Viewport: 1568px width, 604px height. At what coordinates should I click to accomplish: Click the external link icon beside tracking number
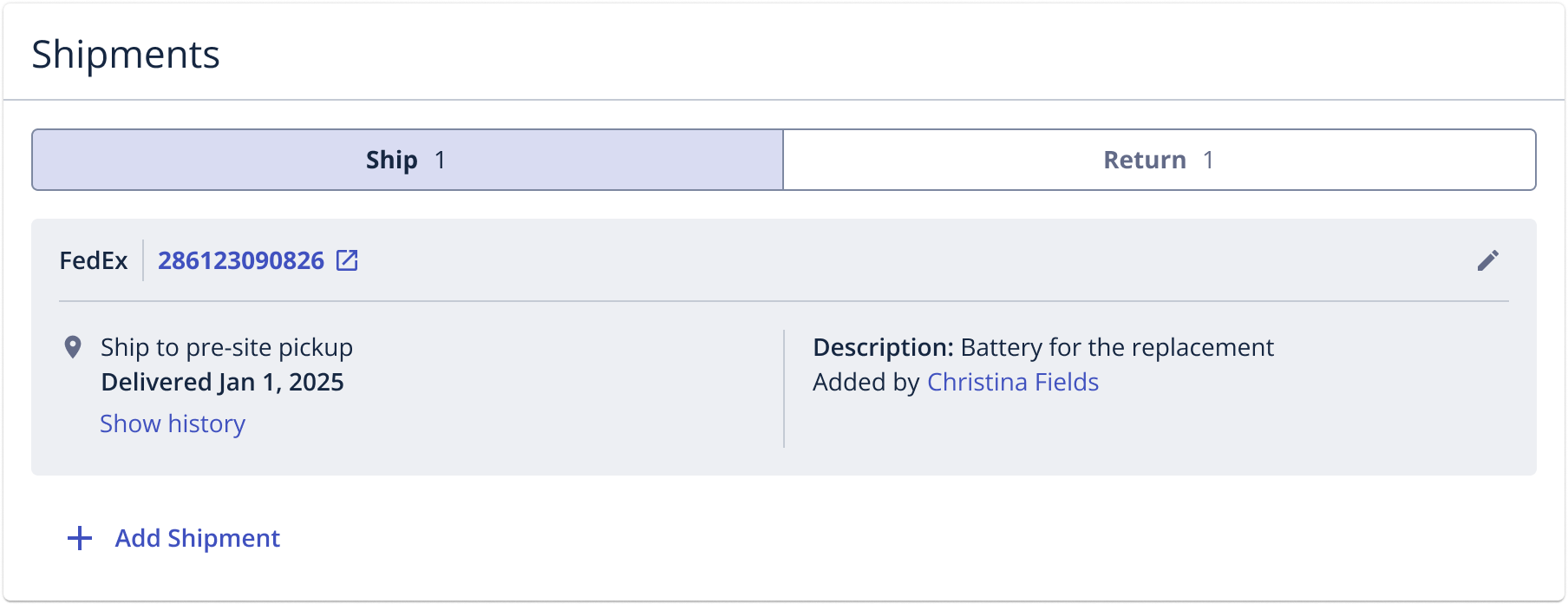[347, 260]
